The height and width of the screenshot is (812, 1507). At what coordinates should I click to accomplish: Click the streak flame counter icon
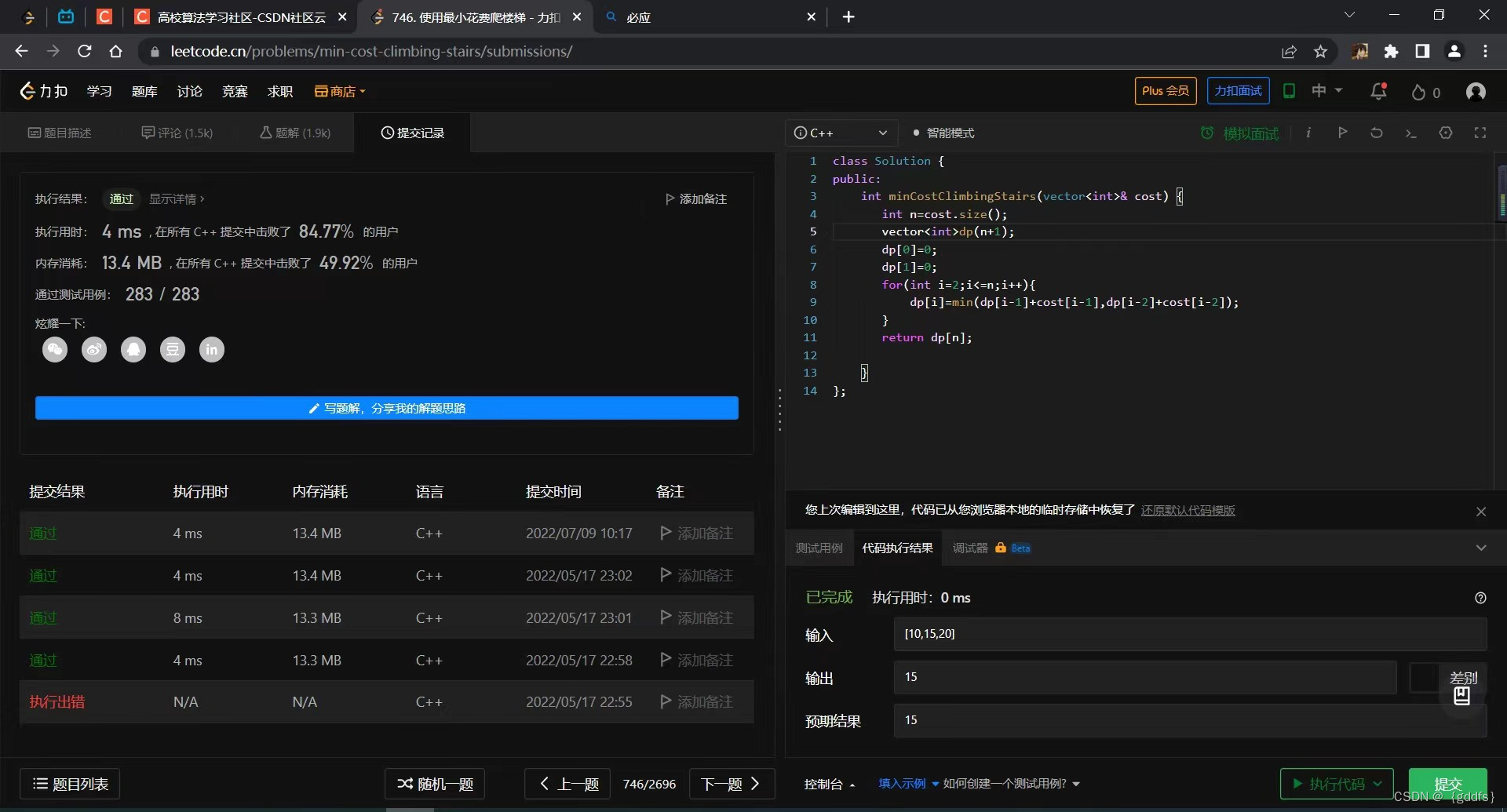pos(1418,92)
